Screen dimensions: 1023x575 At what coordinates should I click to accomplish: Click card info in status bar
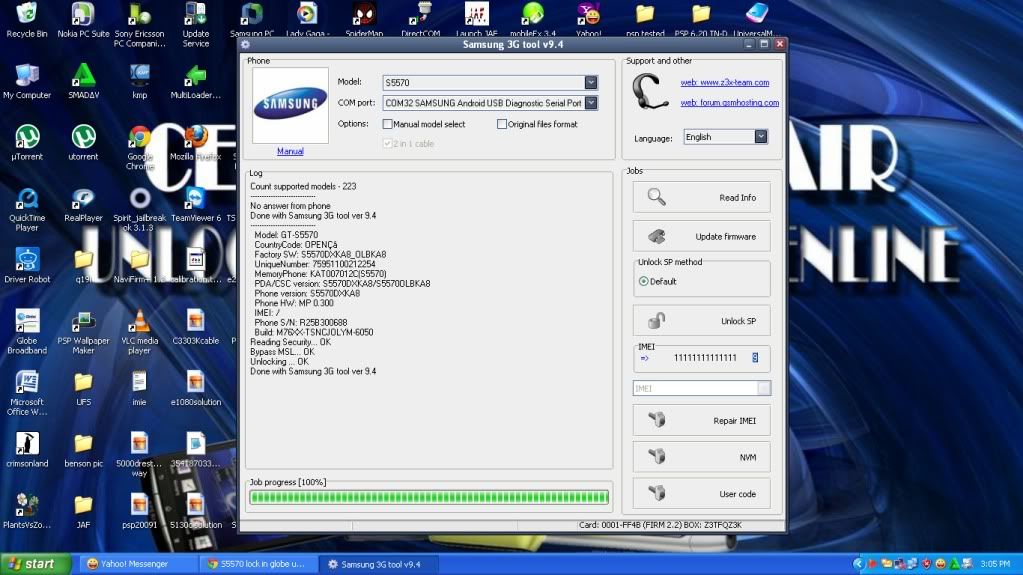660,525
